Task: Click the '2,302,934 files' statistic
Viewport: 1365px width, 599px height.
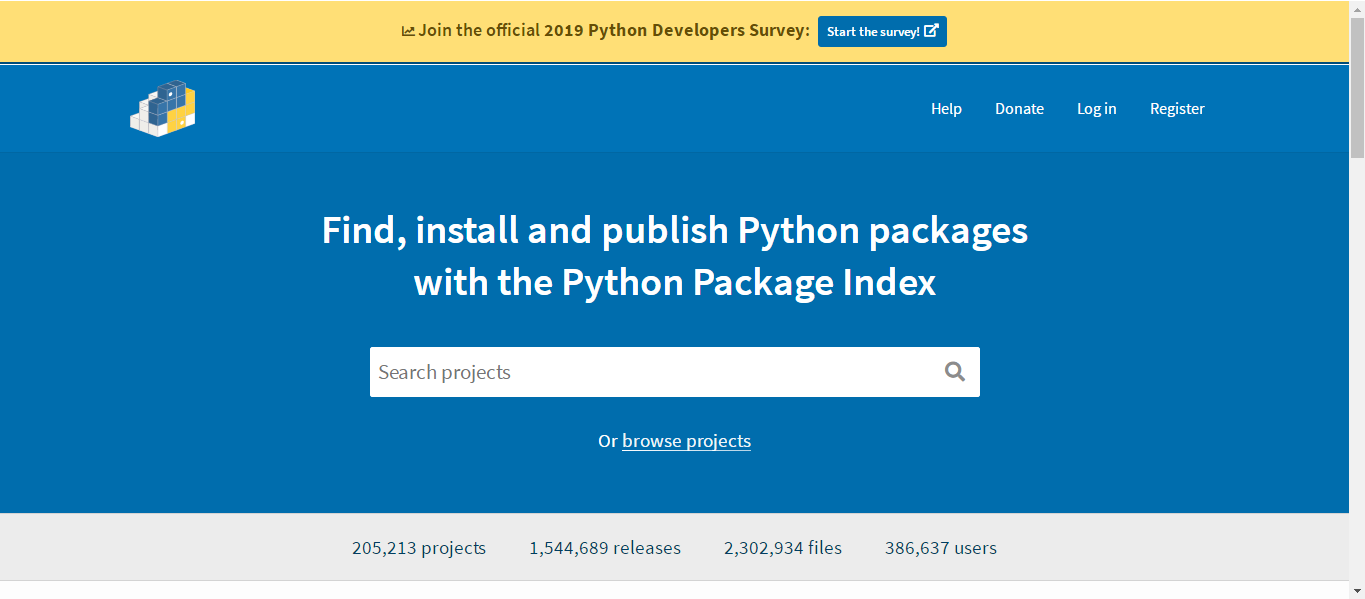Action: point(783,548)
